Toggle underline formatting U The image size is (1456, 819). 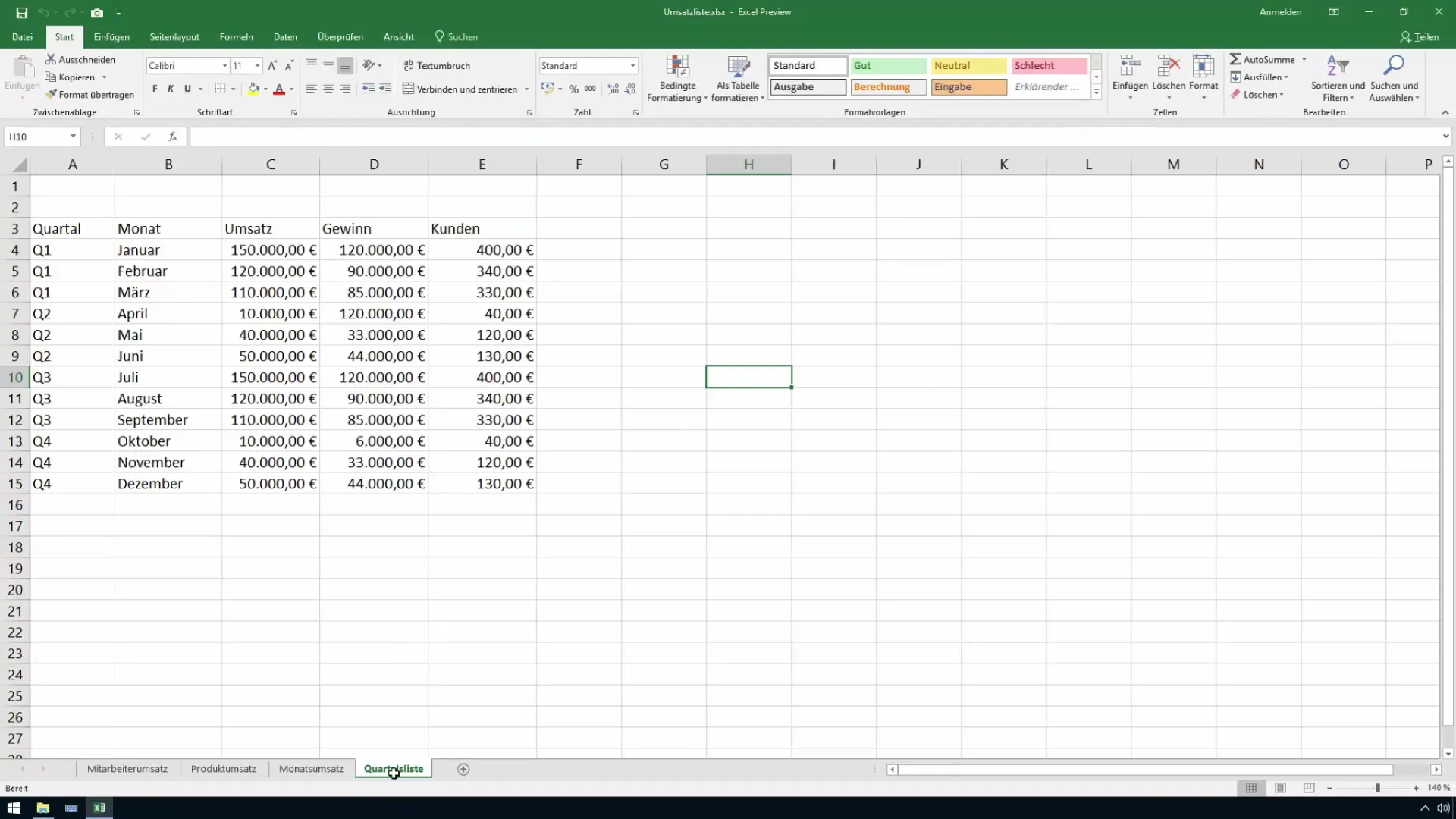click(x=187, y=89)
